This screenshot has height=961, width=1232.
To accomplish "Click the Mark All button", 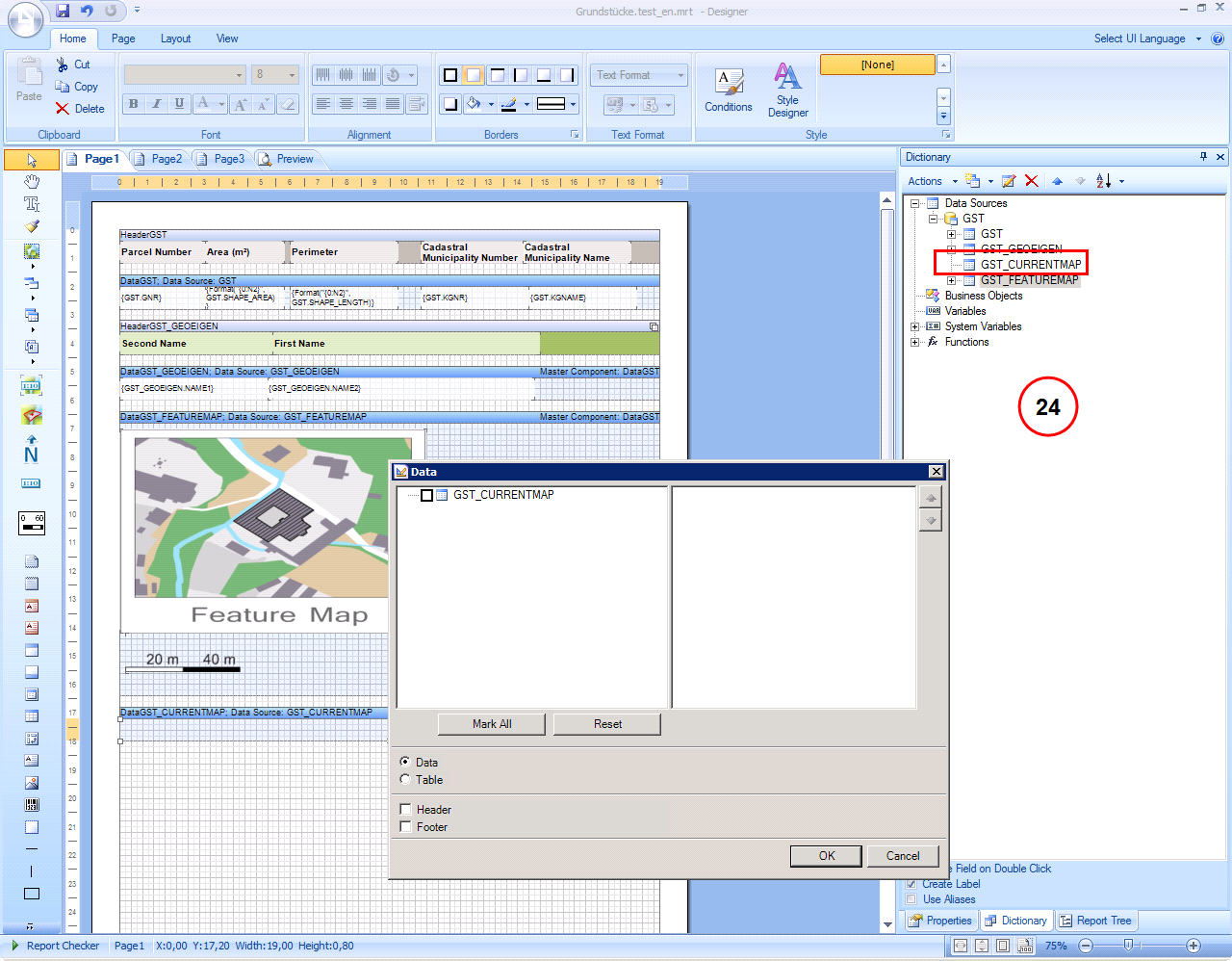I will click(491, 724).
